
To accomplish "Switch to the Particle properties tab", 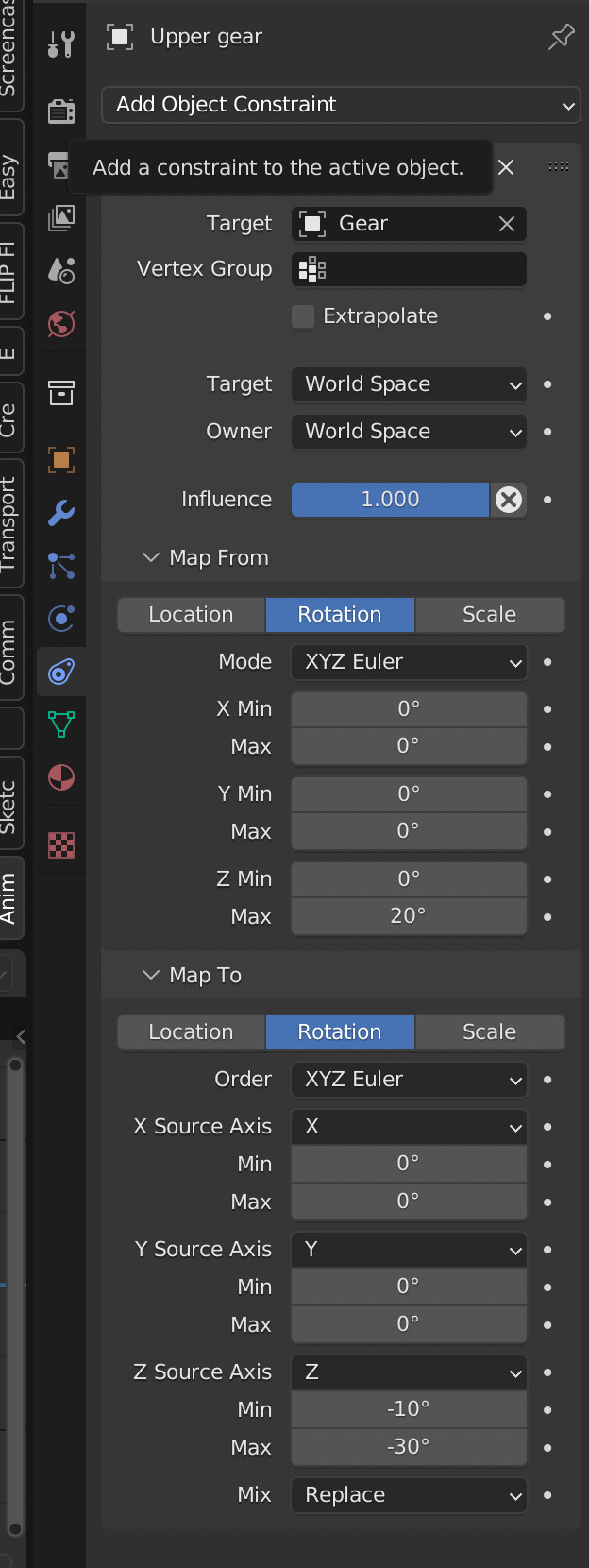I will point(60,566).
